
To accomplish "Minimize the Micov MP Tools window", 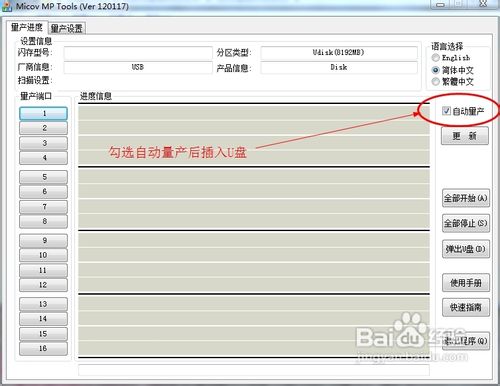I will coord(441,4).
